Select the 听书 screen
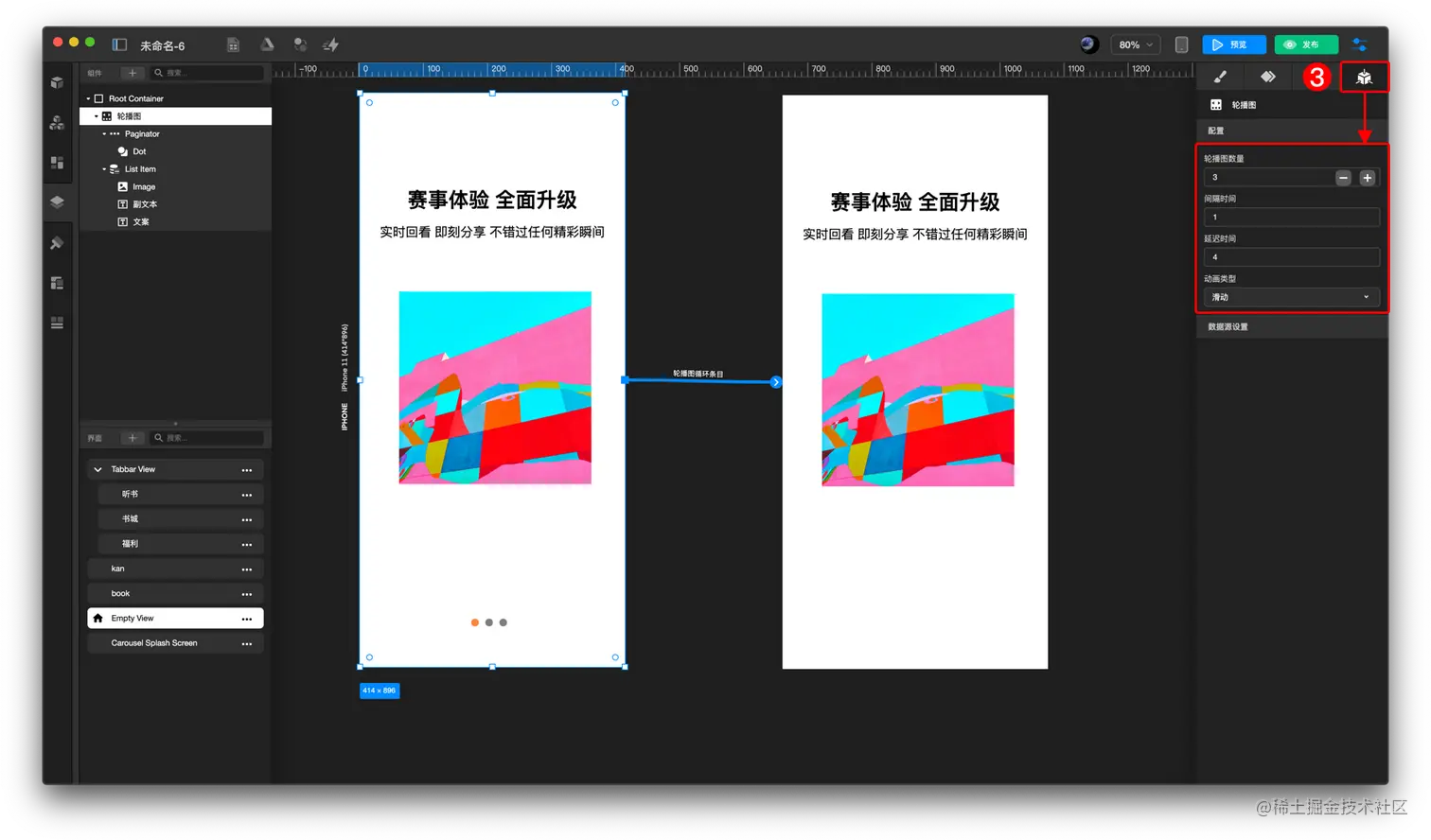The height and width of the screenshot is (840, 1431). tap(180, 494)
